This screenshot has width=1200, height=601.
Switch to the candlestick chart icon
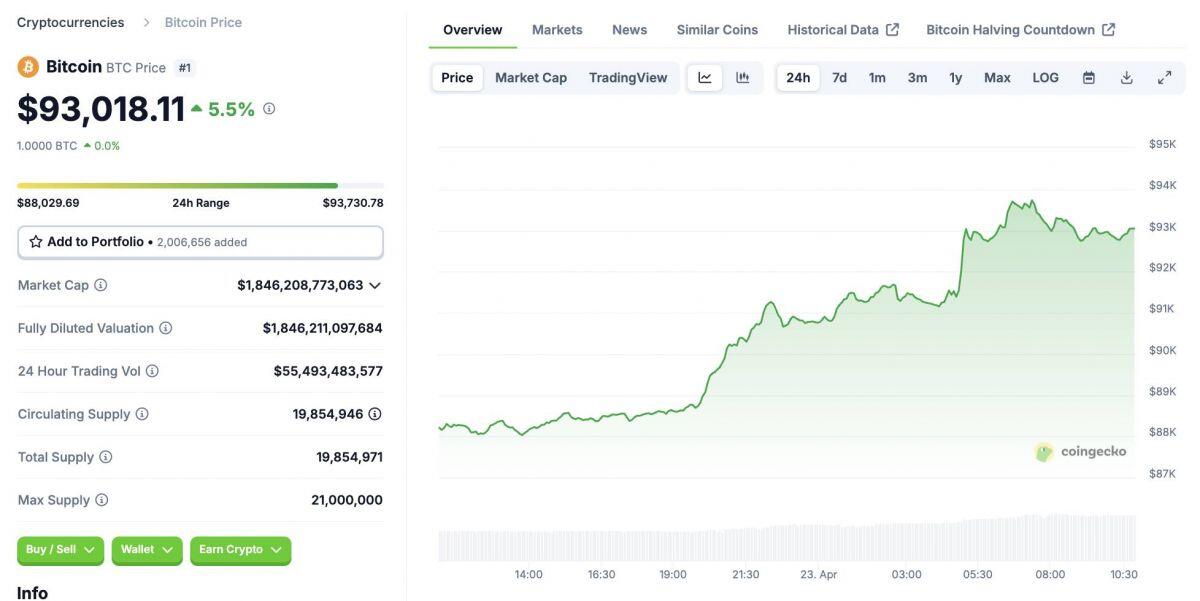[742, 76]
